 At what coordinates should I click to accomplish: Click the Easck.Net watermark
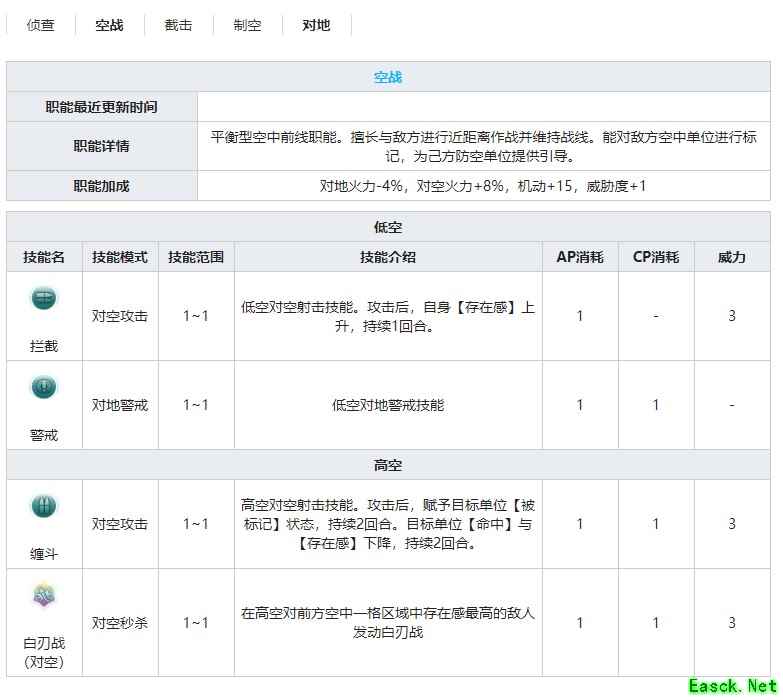tap(733, 686)
